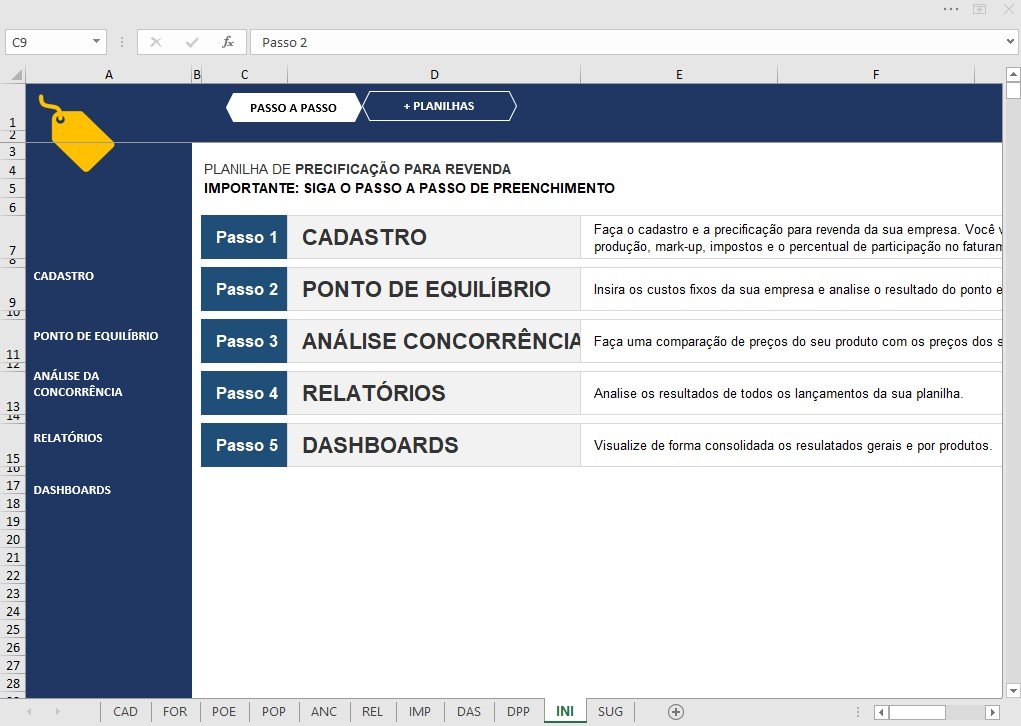Viewport: 1021px width, 726px height.
Task: Switch to the CAD sheet tab
Action: (x=125, y=712)
